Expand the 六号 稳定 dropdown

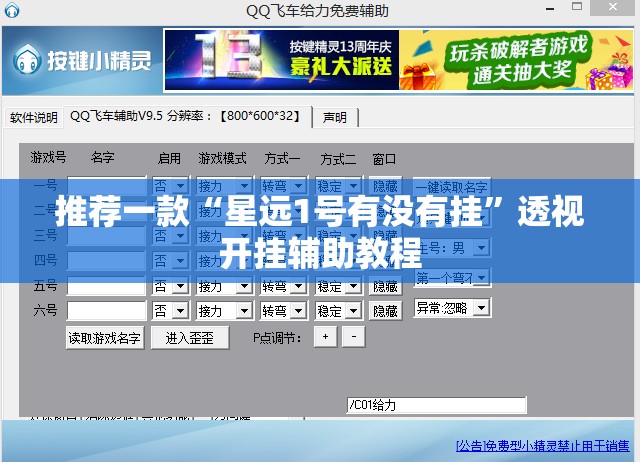click(x=339, y=311)
